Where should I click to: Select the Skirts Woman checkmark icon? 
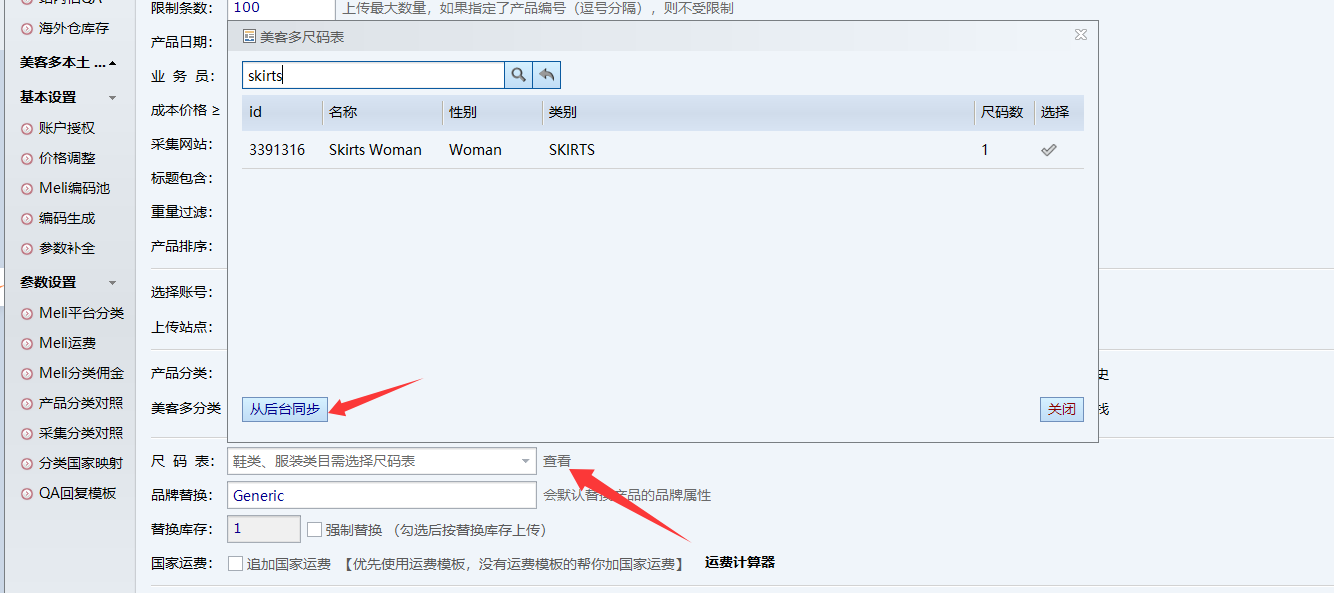(1048, 150)
